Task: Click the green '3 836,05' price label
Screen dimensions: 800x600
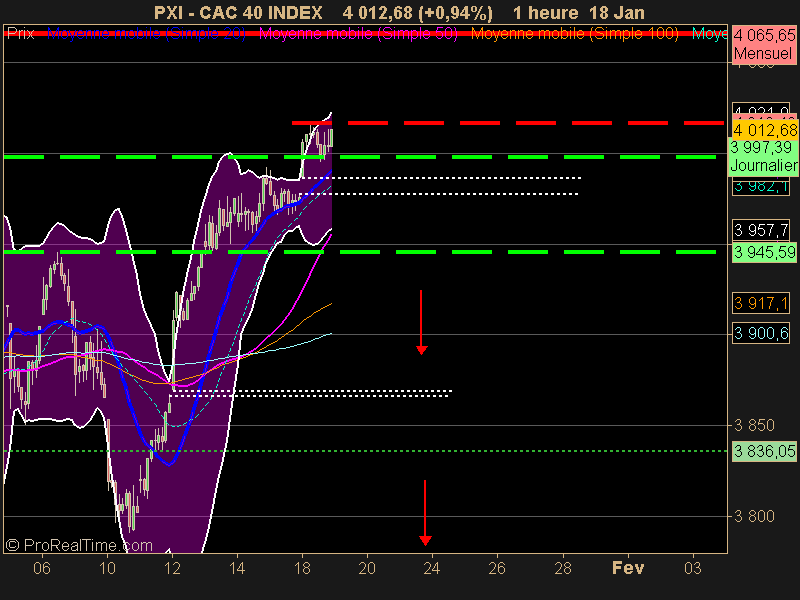Action: pyautogui.click(x=764, y=451)
